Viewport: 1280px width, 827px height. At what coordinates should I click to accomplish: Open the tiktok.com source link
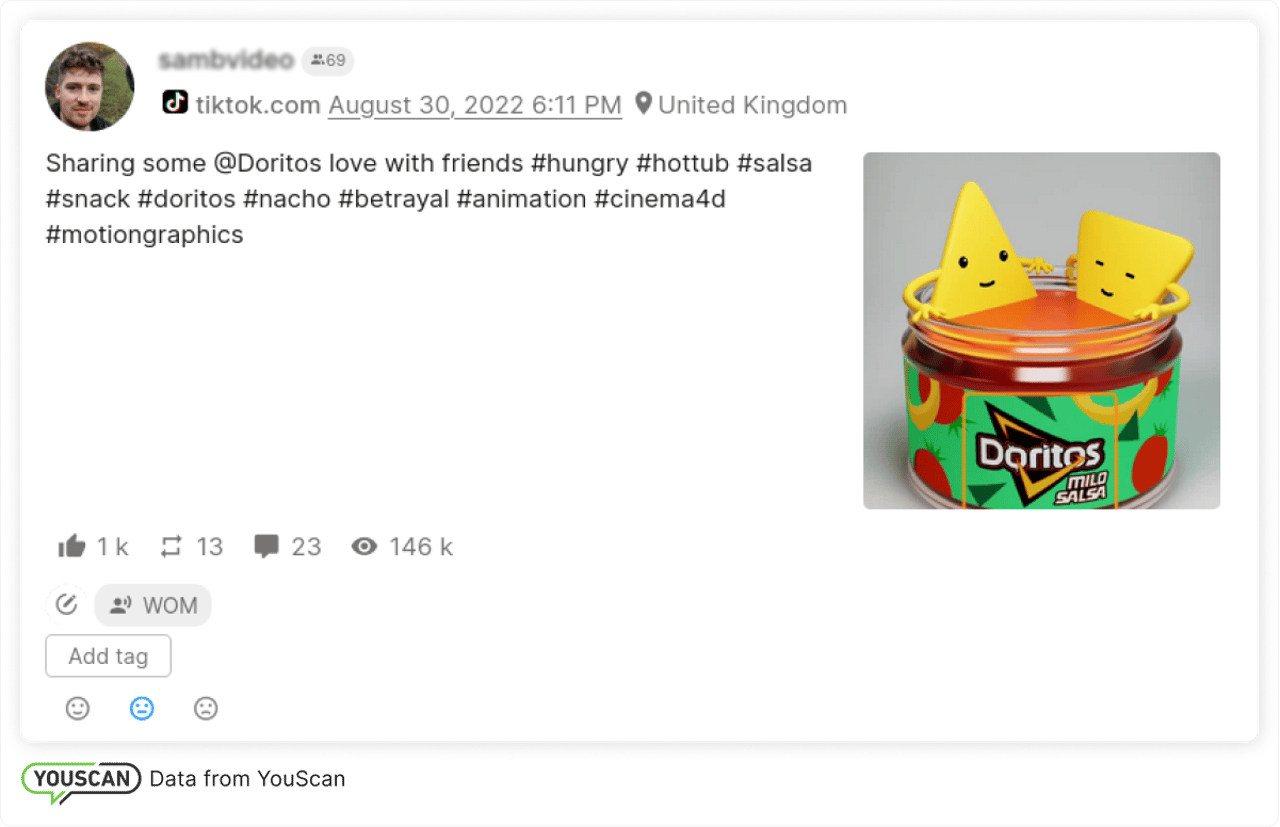click(x=258, y=104)
